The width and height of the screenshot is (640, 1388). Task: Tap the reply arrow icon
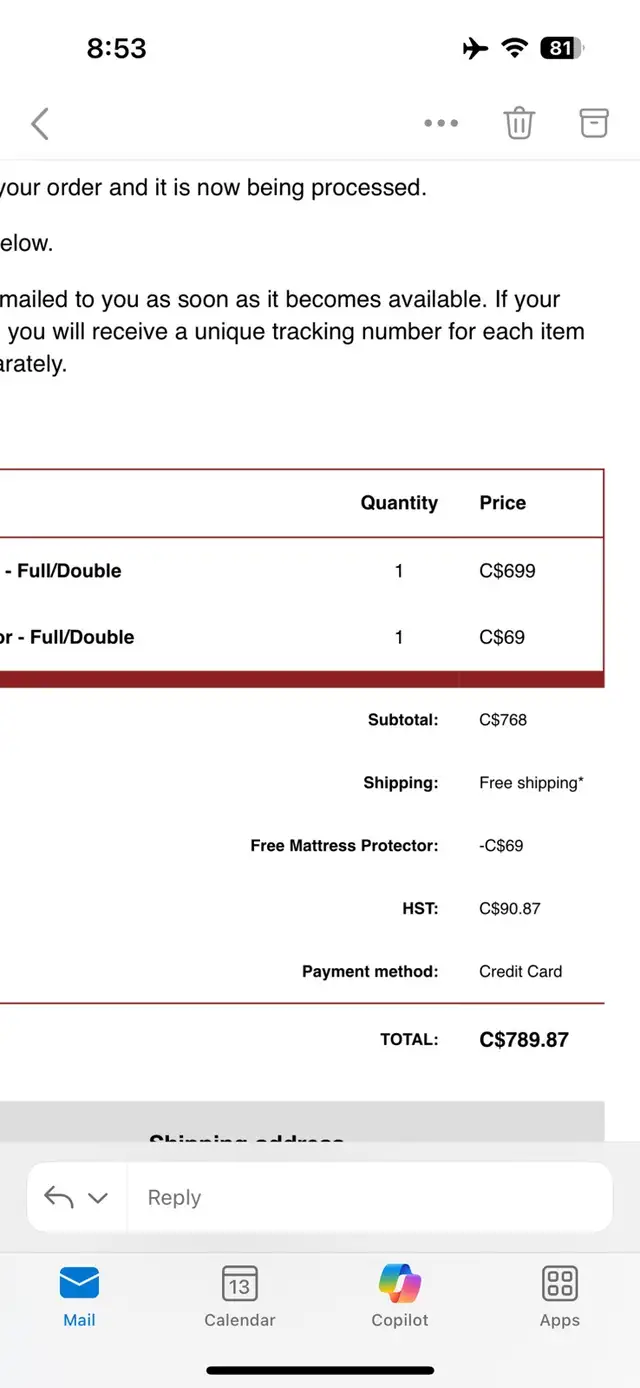click(59, 1197)
